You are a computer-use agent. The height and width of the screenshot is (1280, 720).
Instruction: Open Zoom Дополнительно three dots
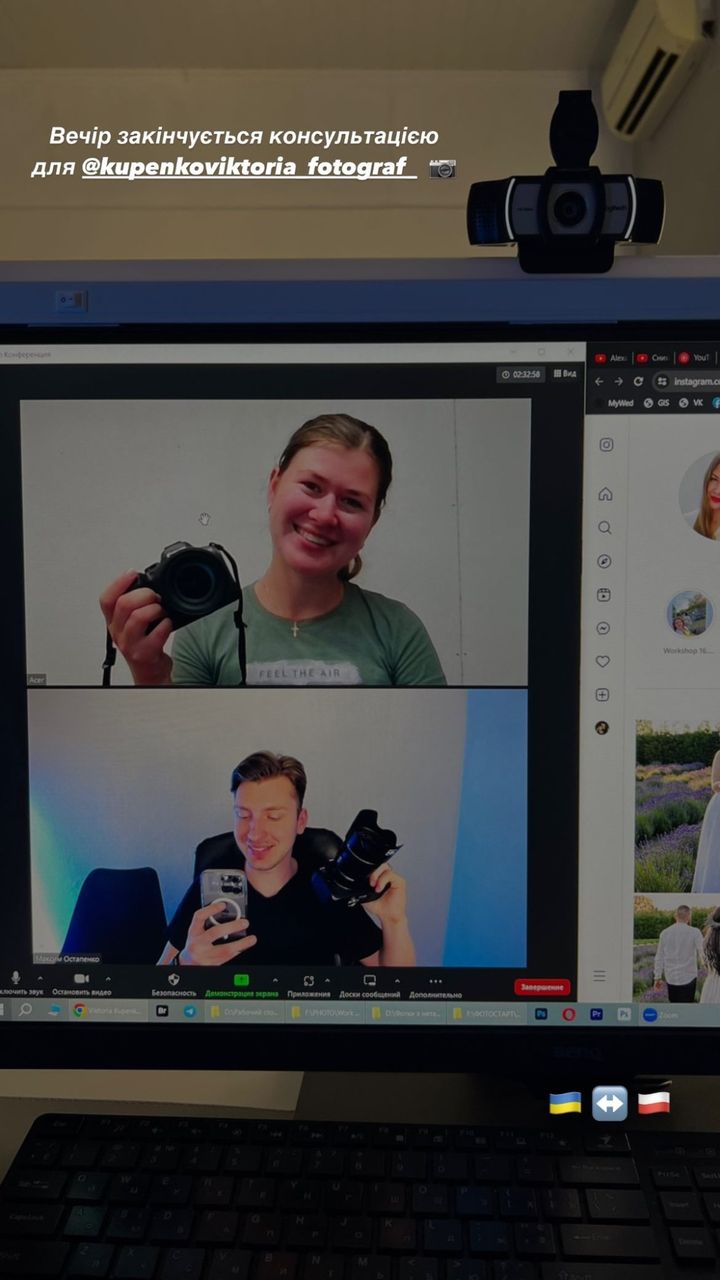tap(435, 982)
